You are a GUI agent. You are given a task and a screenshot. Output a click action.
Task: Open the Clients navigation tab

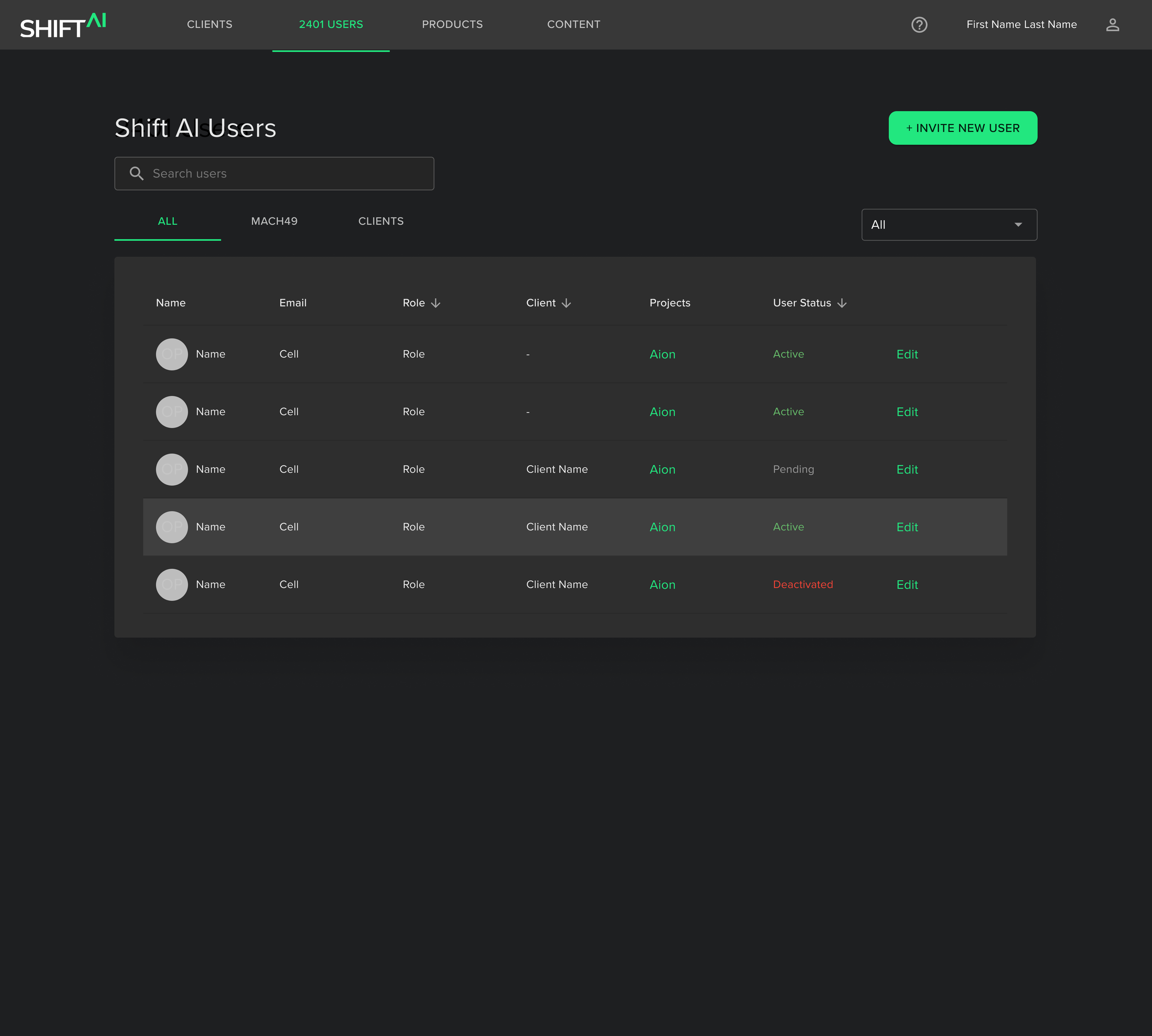[210, 24]
